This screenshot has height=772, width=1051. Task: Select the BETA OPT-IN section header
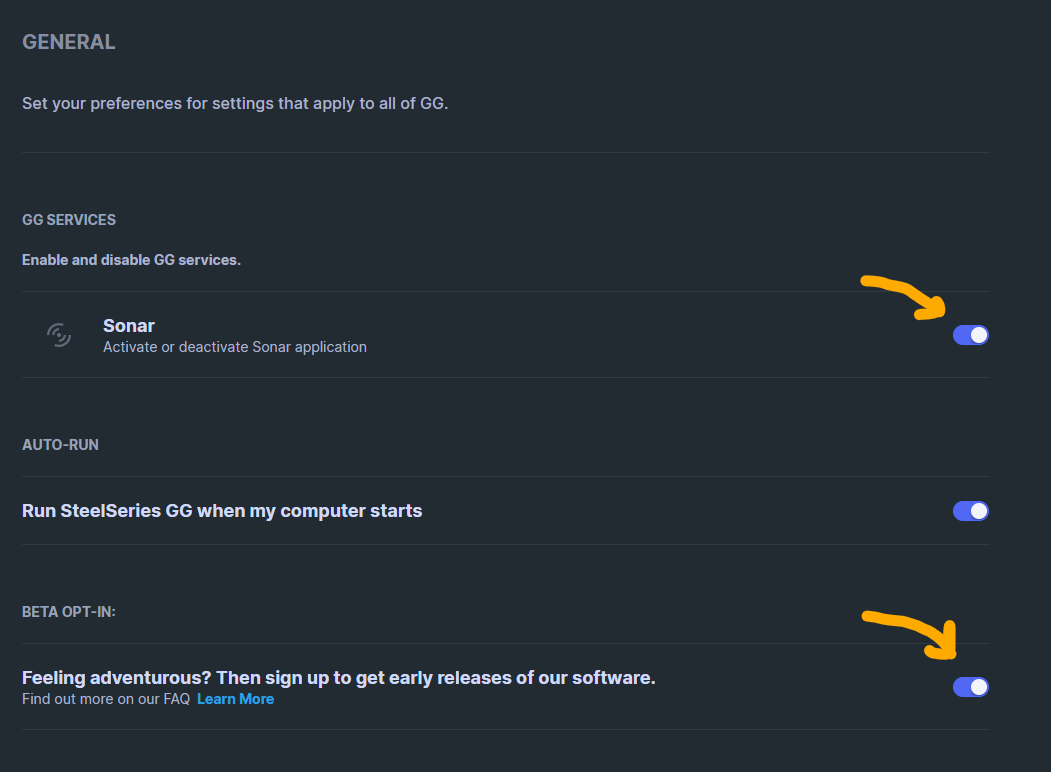click(x=69, y=611)
